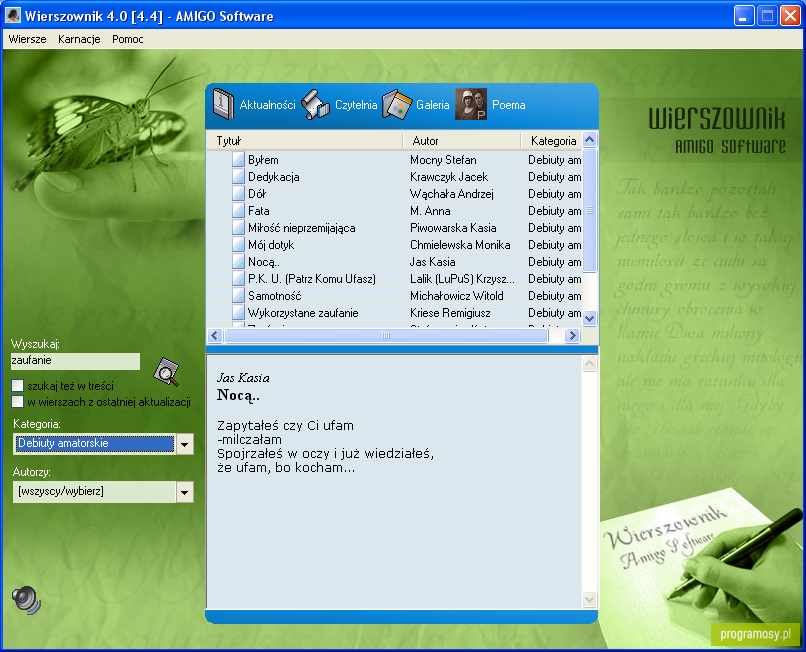Image resolution: width=806 pixels, height=652 pixels.
Task: Open the Aktualności section icon
Action: coord(223,104)
